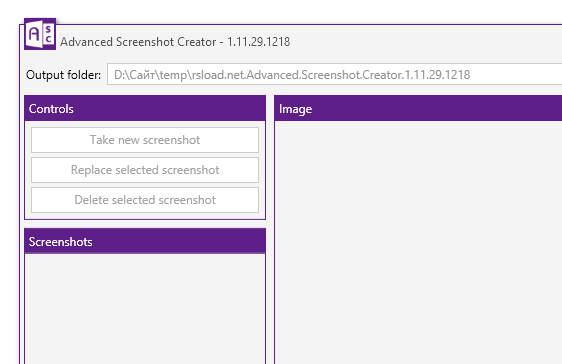
Task: Click the Take new screenshot button
Action: pyautogui.click(x=145, y=140)
